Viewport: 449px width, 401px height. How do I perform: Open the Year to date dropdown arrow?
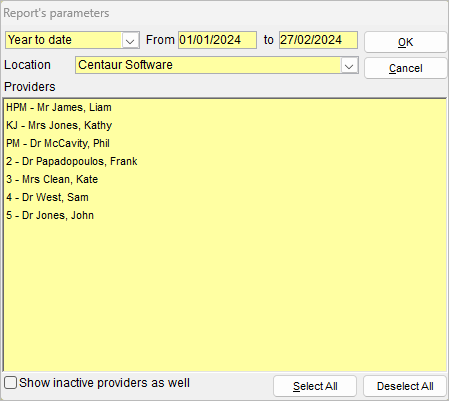coord(130,40)
